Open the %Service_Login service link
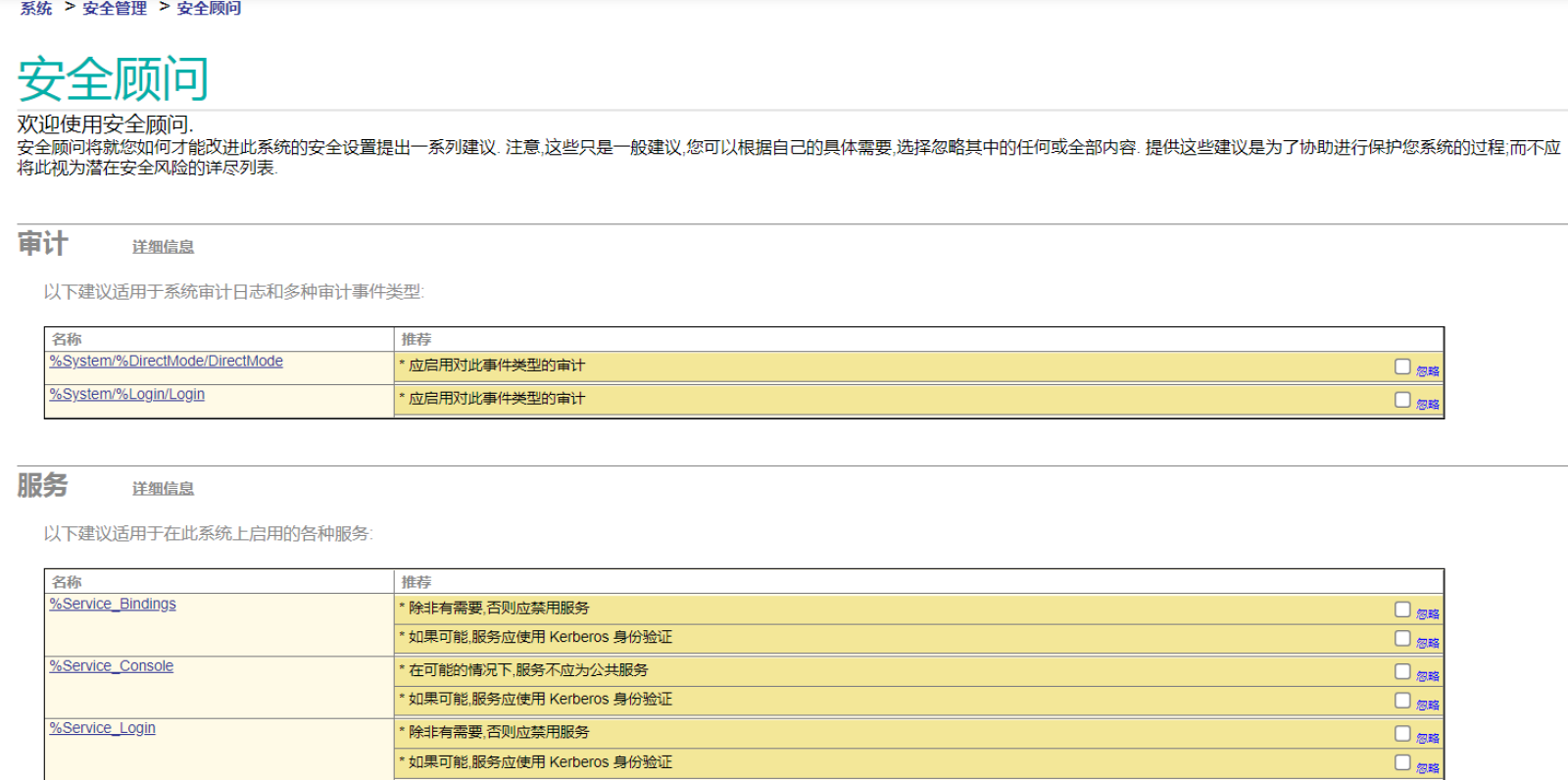Image resolution: width=1568 pixels, height=780 pixels. pos(103,728)
